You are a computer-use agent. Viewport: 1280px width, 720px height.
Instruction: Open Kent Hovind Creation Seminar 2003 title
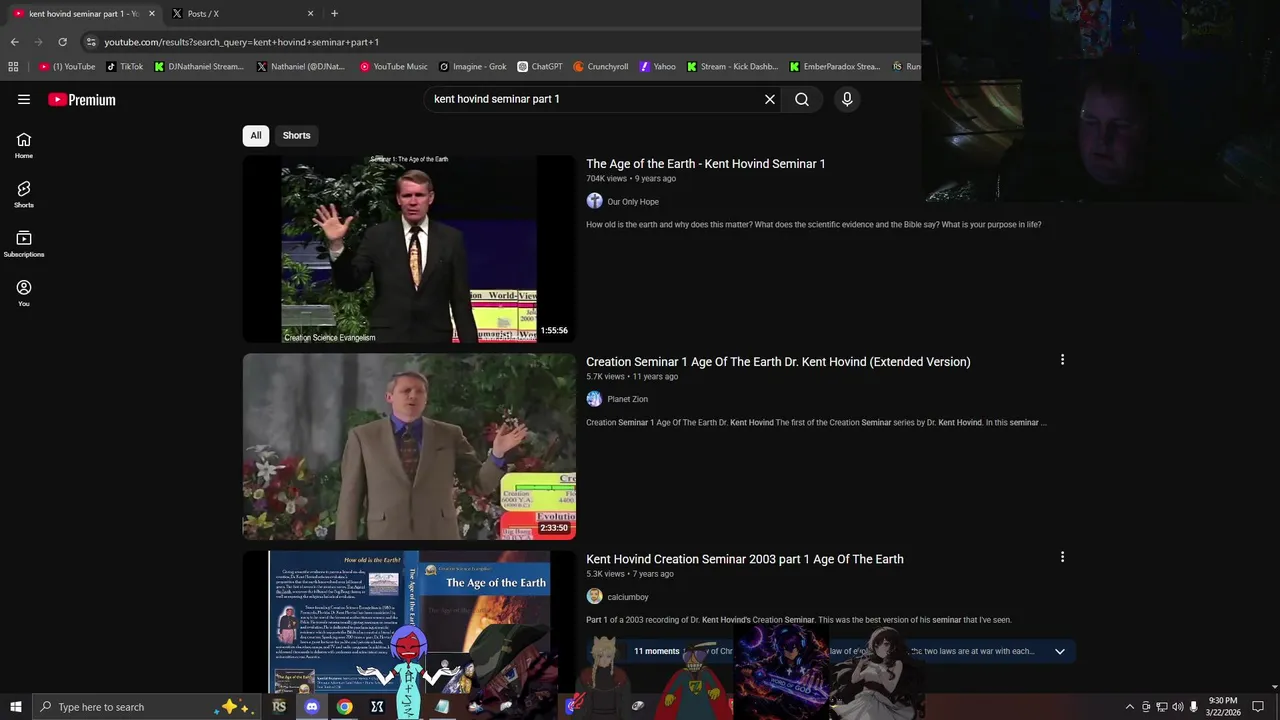coord(745,559)
